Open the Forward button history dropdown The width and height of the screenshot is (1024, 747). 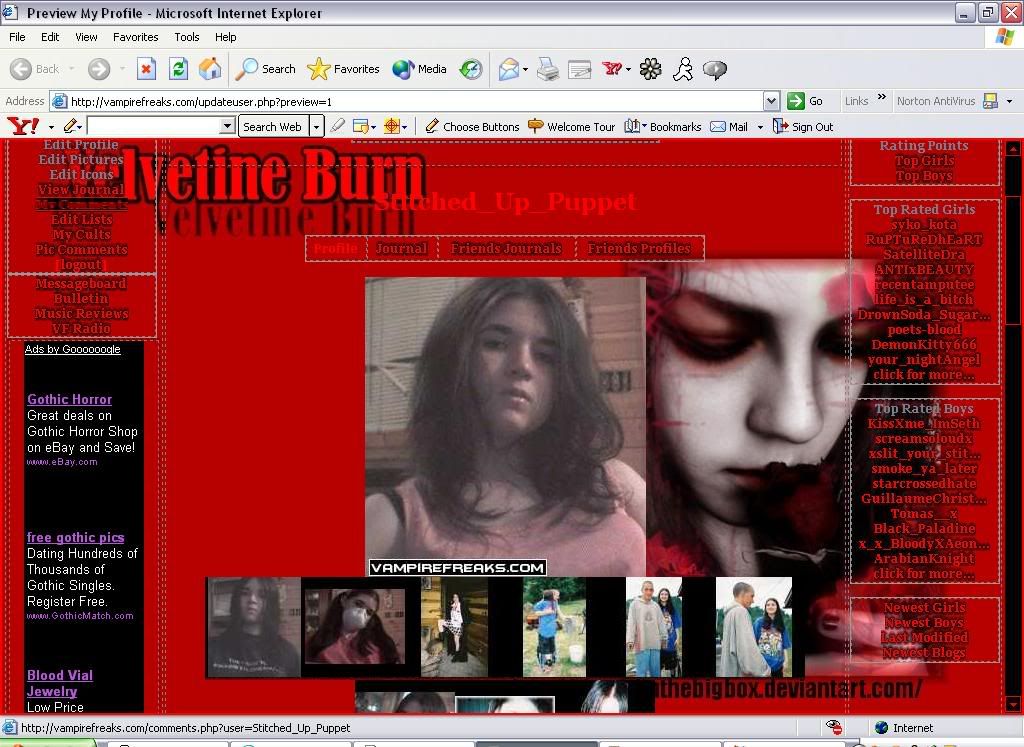pyautogui.click(x=122, y=69)
